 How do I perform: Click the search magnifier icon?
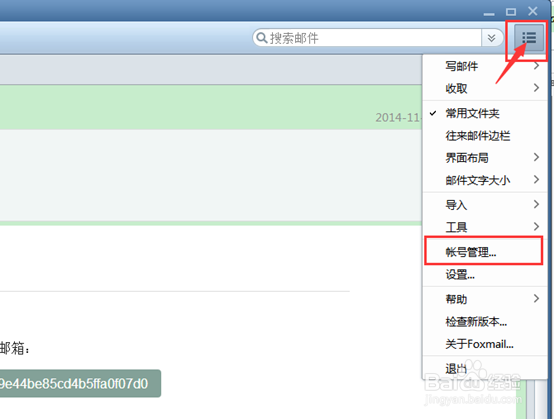261,37
